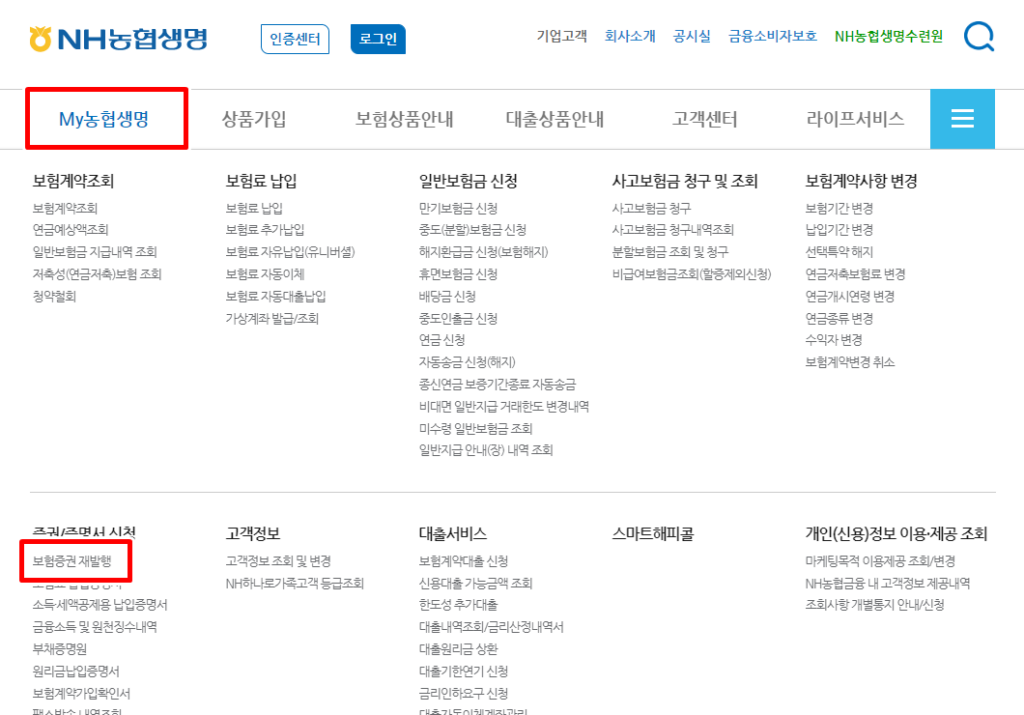Image resolution: width=1024 pixels, height=715 pixels.
Task: Open 공시실 link
Action: tap(692, 36)
